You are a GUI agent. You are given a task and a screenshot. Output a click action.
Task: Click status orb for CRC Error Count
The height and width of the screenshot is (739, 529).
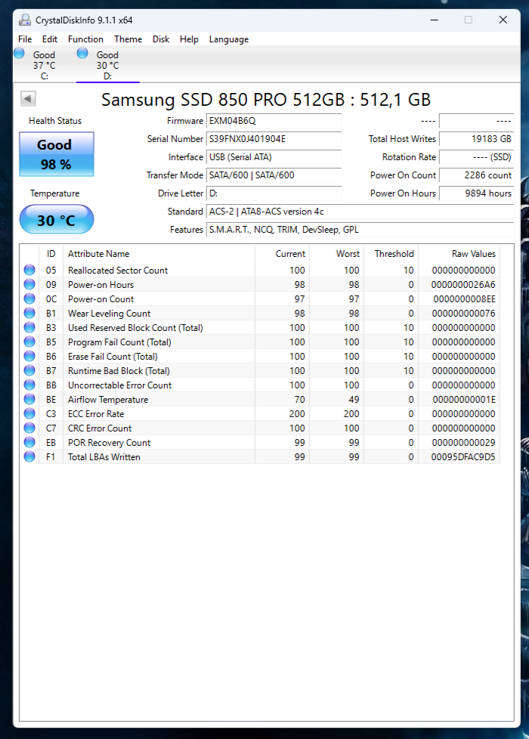tap(29, 428)
